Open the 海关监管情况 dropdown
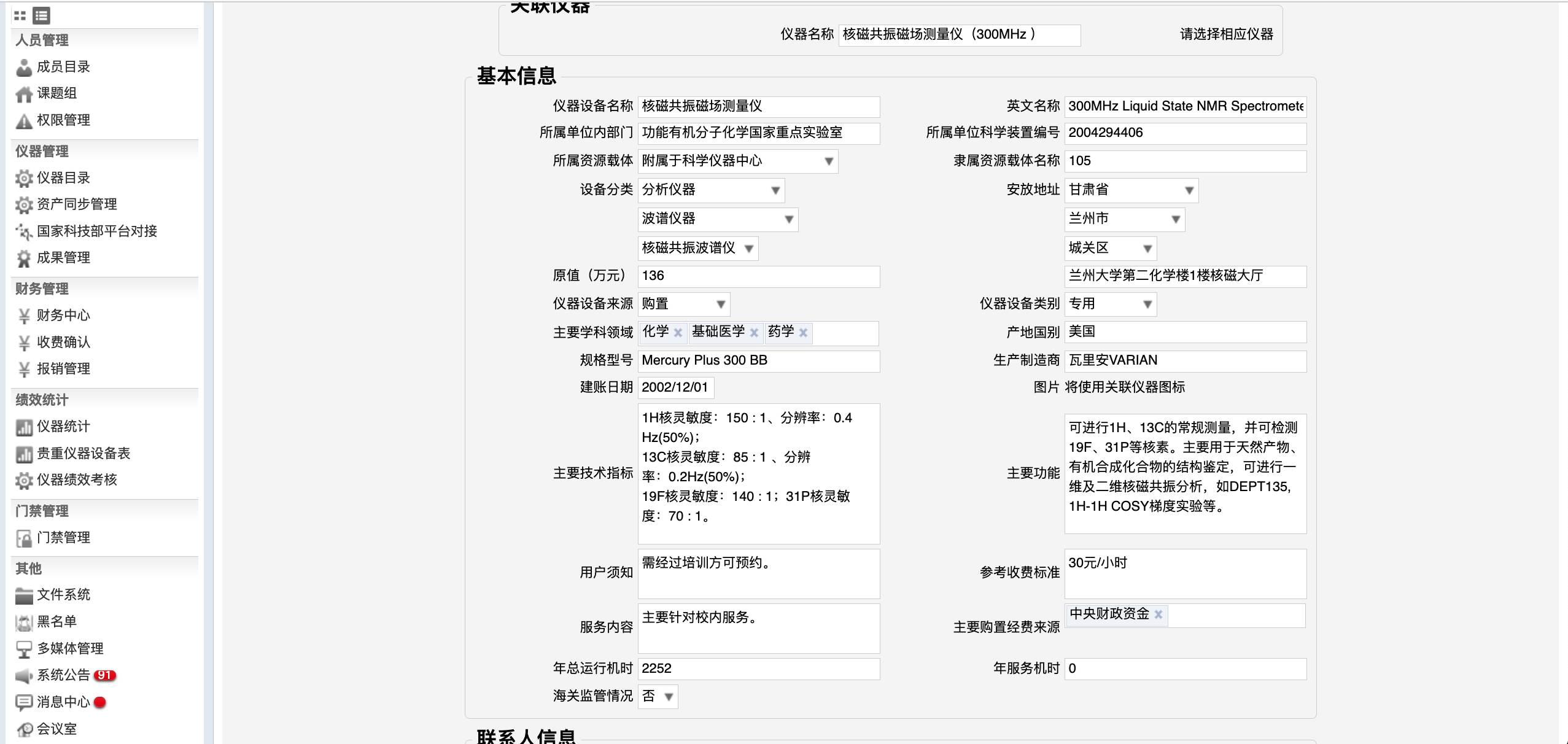The width and height of the screenshot is (1568, 744). click(658, 697)
